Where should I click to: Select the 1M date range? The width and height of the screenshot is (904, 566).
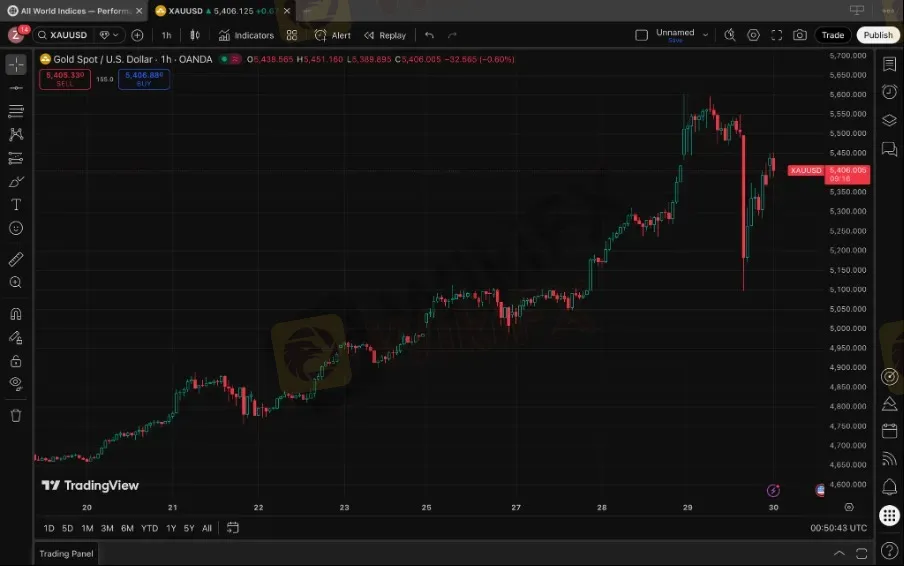click(x=87, y=528)
